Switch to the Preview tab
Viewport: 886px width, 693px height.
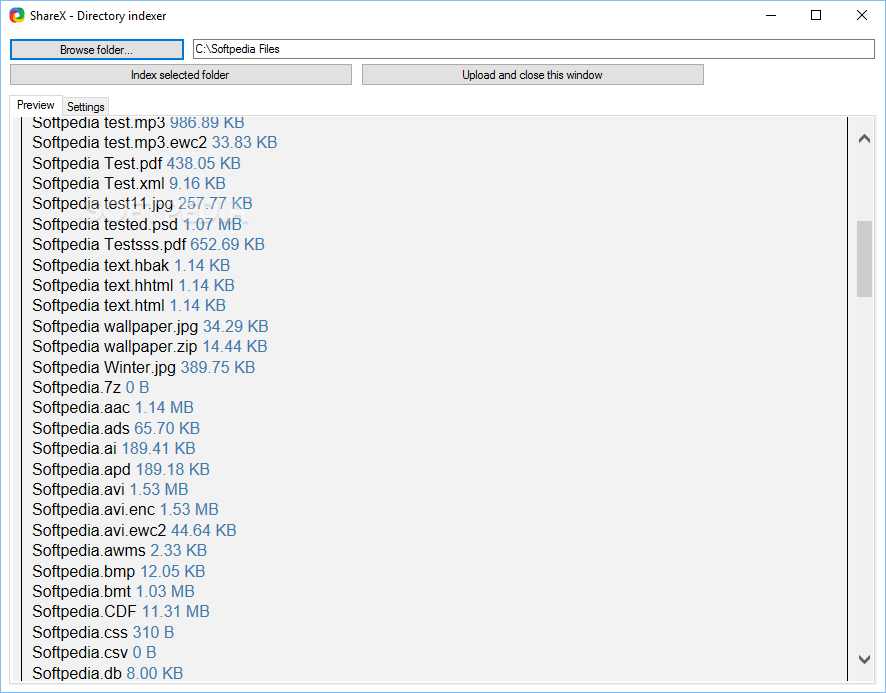[x=36, y=105]
